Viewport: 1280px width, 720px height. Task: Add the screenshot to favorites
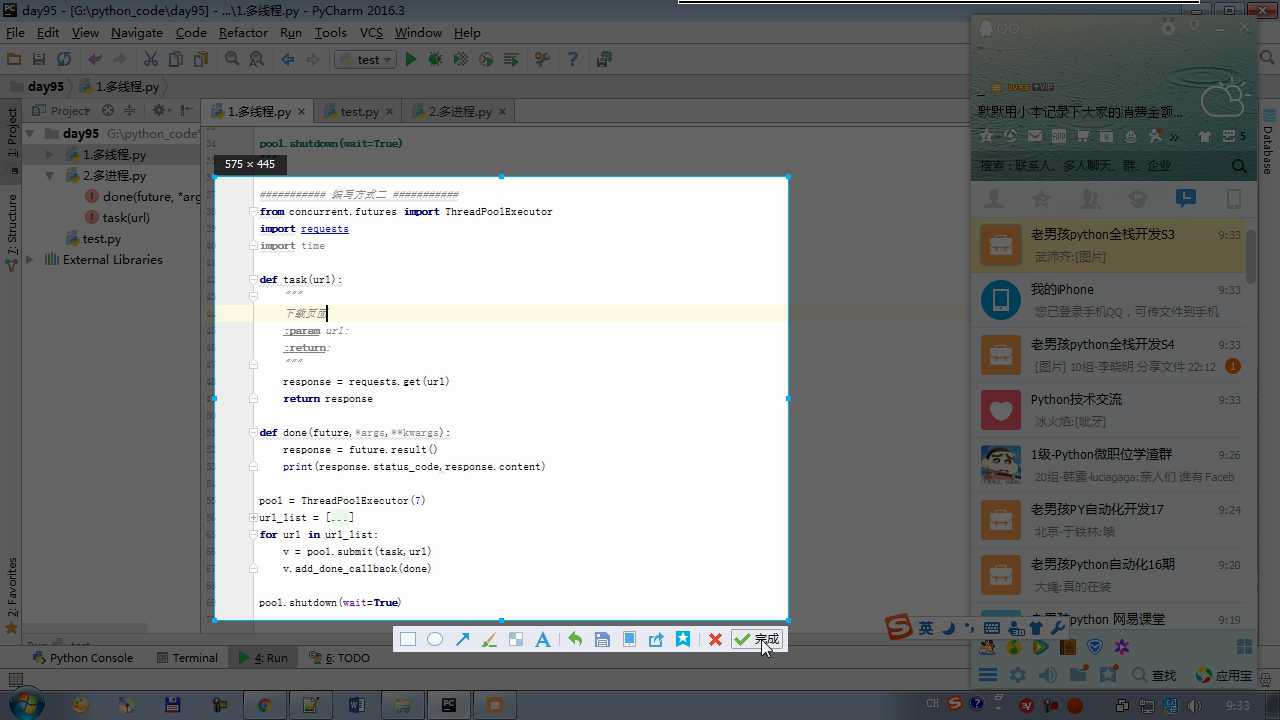pyautogui.click(x=683, y=639)
